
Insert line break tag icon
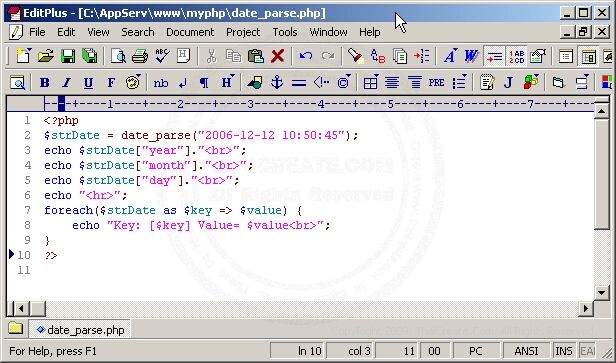[x=183, y=82]
